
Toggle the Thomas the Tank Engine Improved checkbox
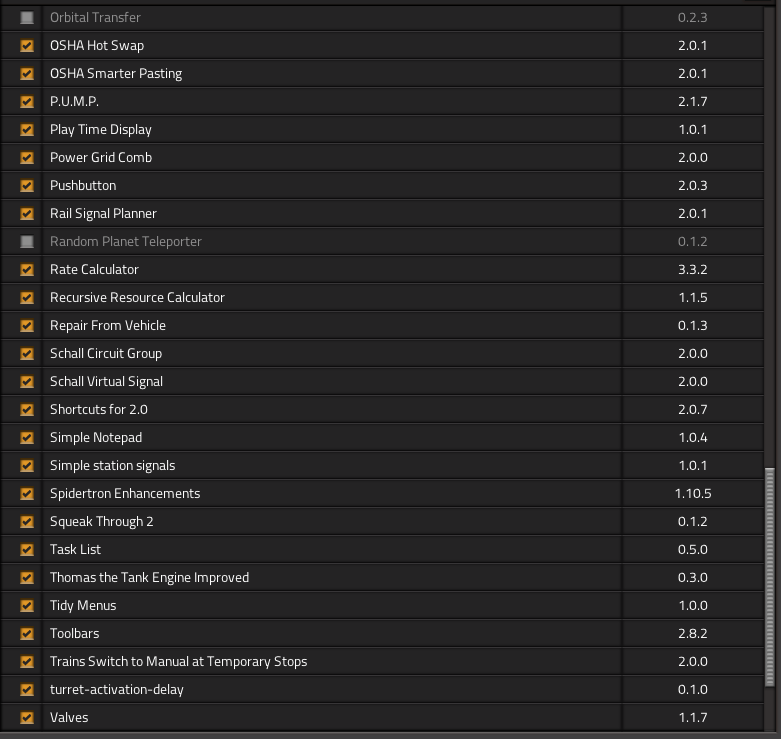pos(27,577)
